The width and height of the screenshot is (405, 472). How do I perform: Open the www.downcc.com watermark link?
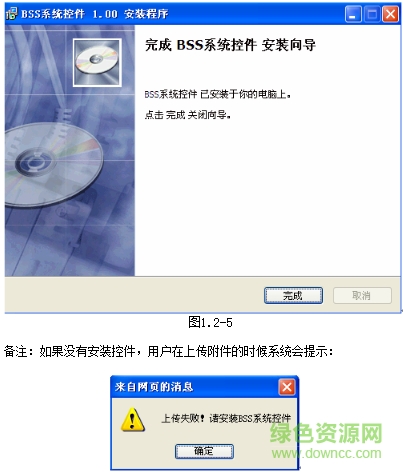pos(326,453)
